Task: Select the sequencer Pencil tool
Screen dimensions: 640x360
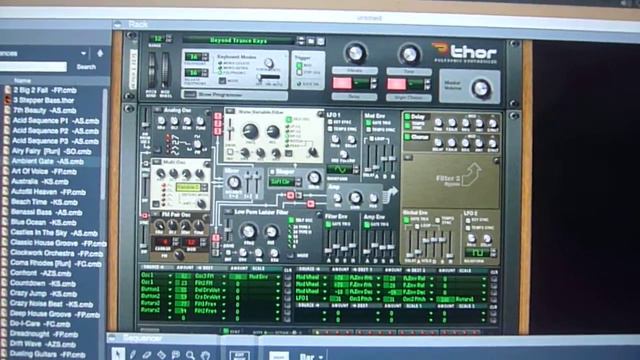Action: click(x=133, y=354)
